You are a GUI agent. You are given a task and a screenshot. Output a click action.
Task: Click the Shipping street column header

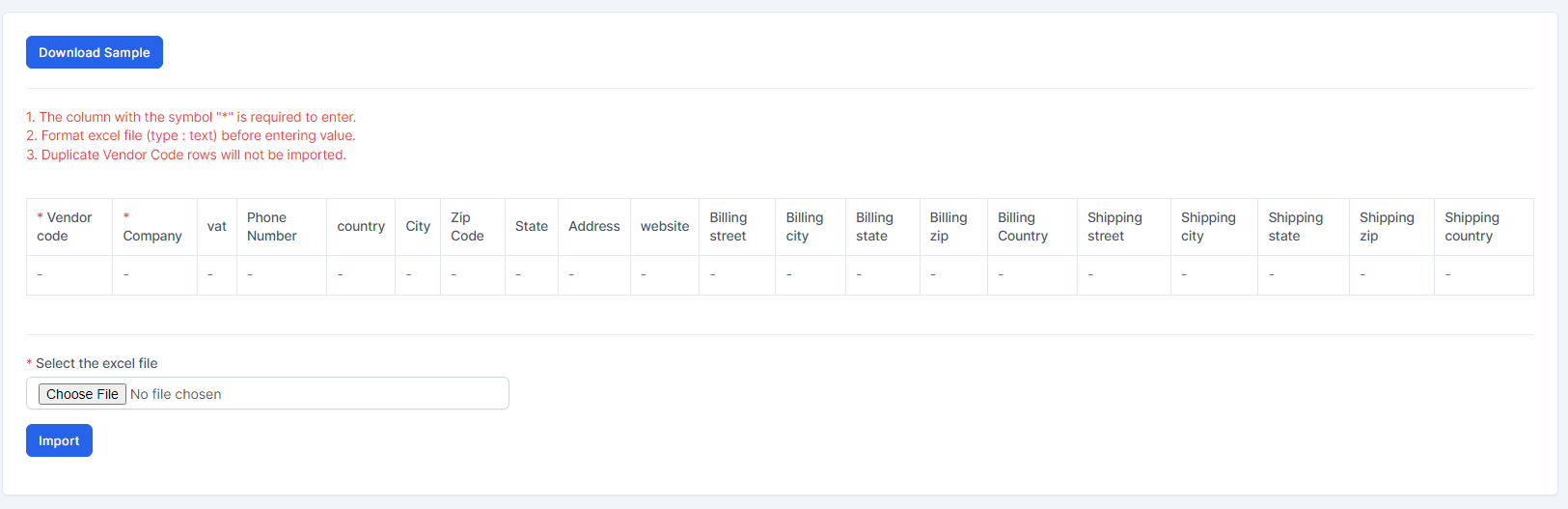[x=1114, y=227]
